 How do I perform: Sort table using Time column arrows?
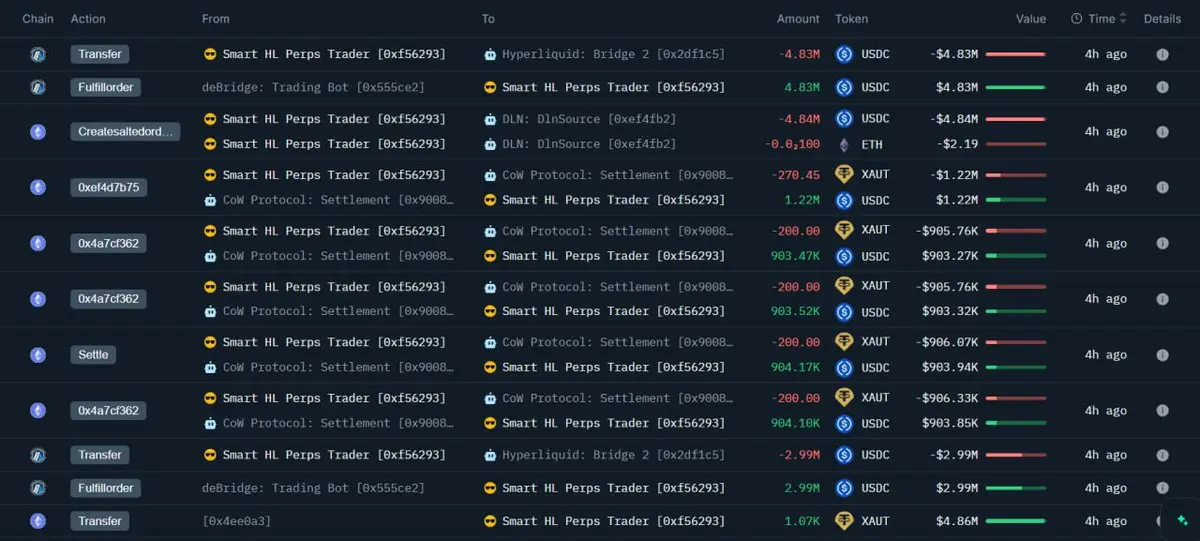(x=1123, y=19)
